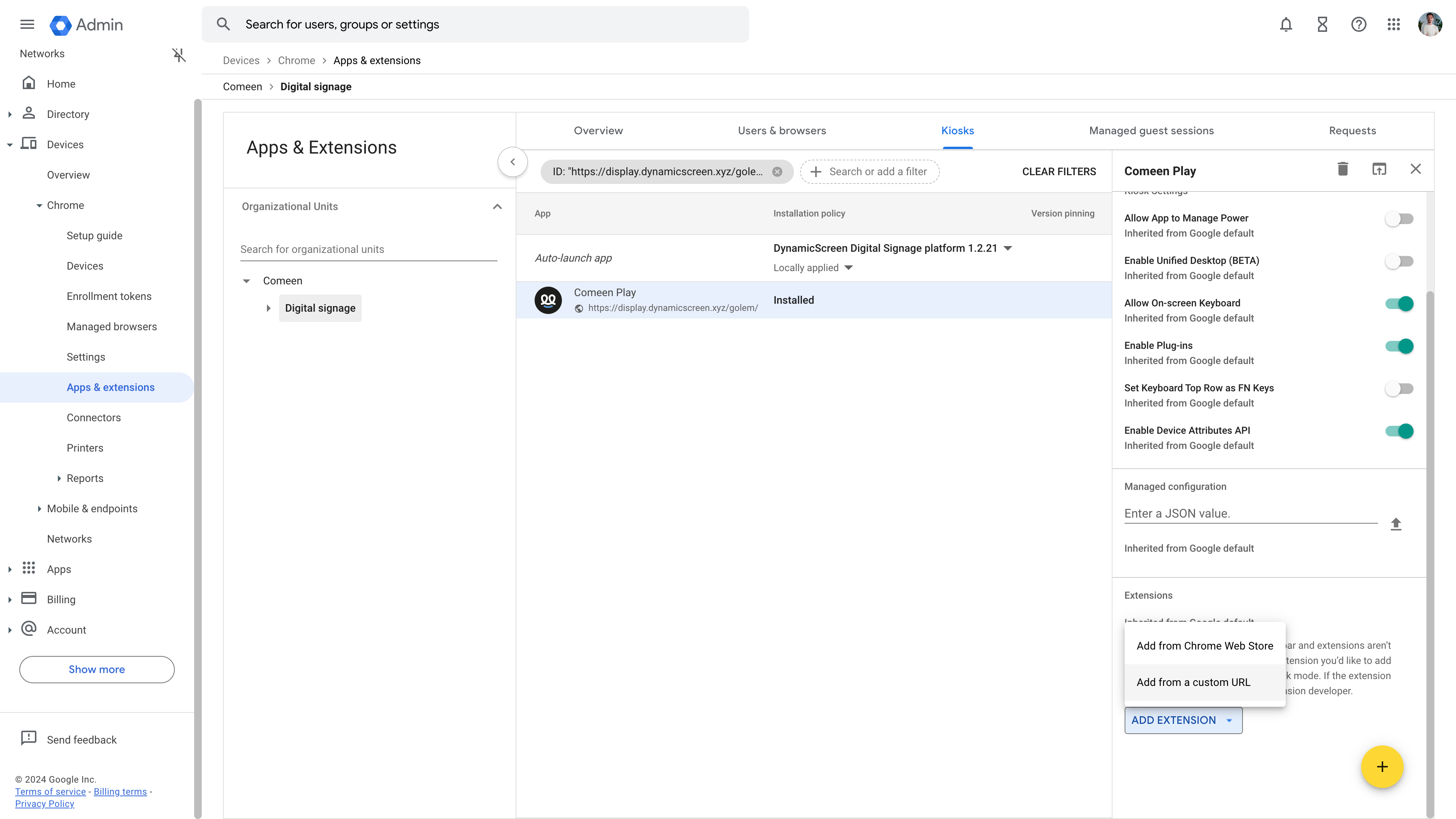Image resolution: width=1456 pixels, height=819 pixels.
Task: Switch to Users & browsers tab
Action: click(782, 130)
